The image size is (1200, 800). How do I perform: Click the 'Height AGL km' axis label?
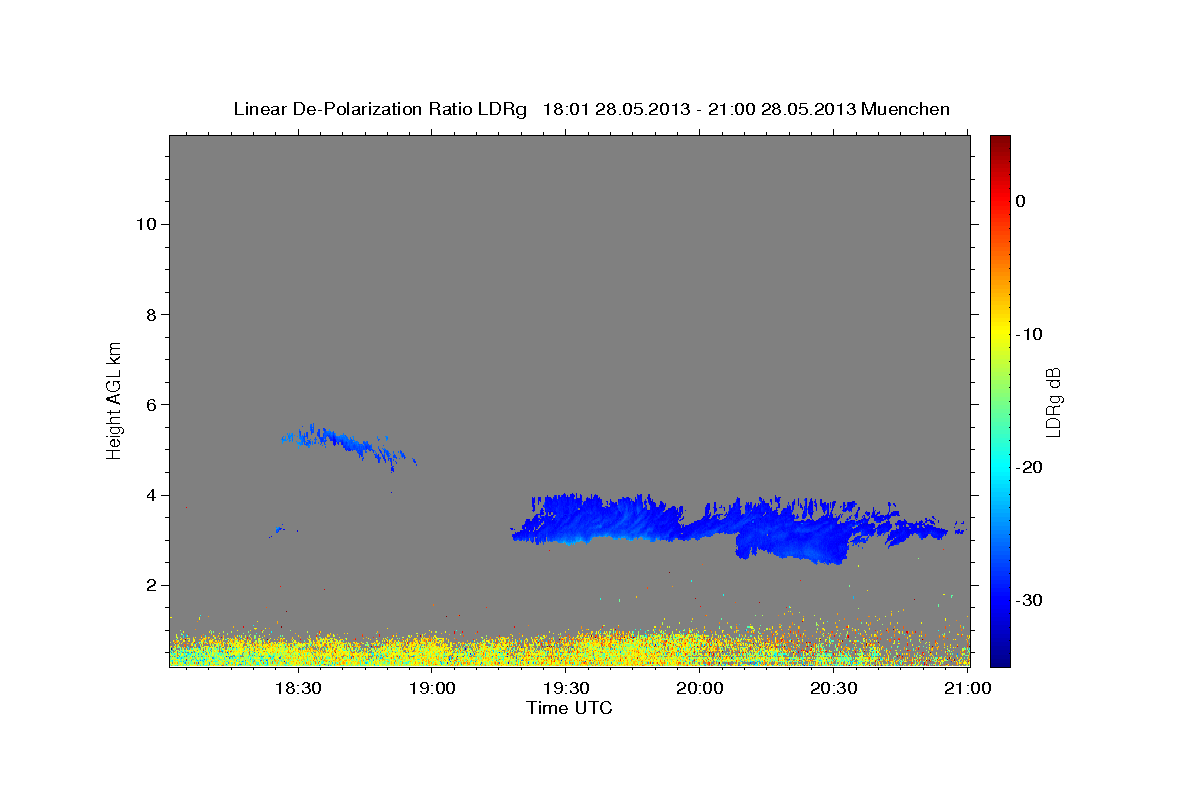(114, 400)
